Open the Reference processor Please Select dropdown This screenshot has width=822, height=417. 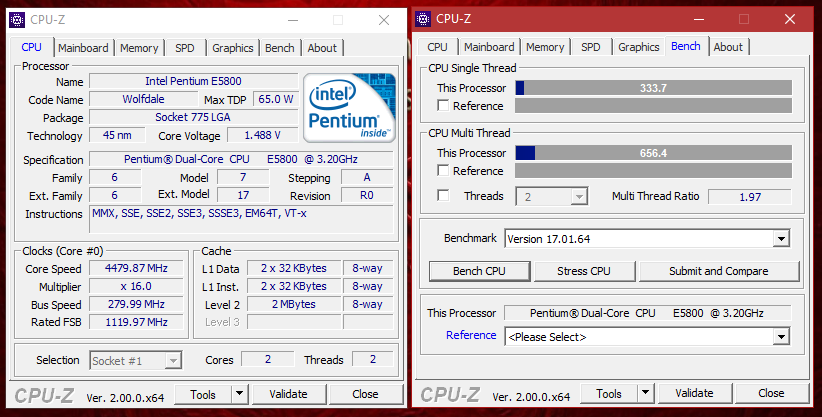coord(781,337)
